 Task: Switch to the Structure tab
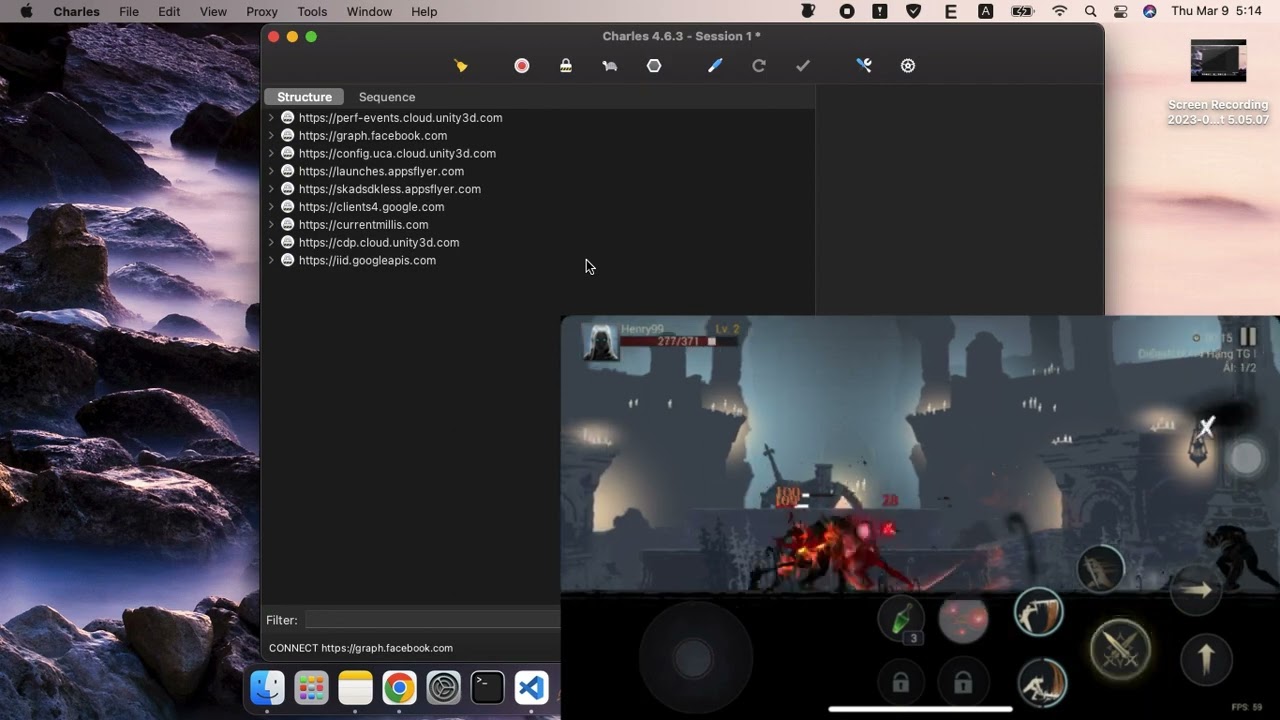tap(304, 97)
